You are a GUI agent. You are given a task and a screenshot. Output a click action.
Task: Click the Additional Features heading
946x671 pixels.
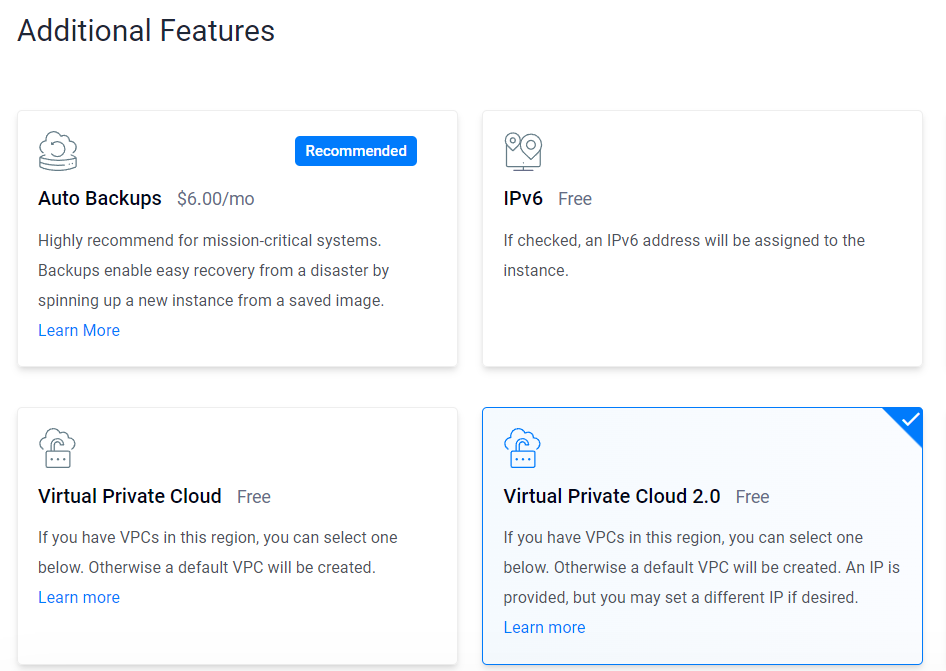(146, 31)
